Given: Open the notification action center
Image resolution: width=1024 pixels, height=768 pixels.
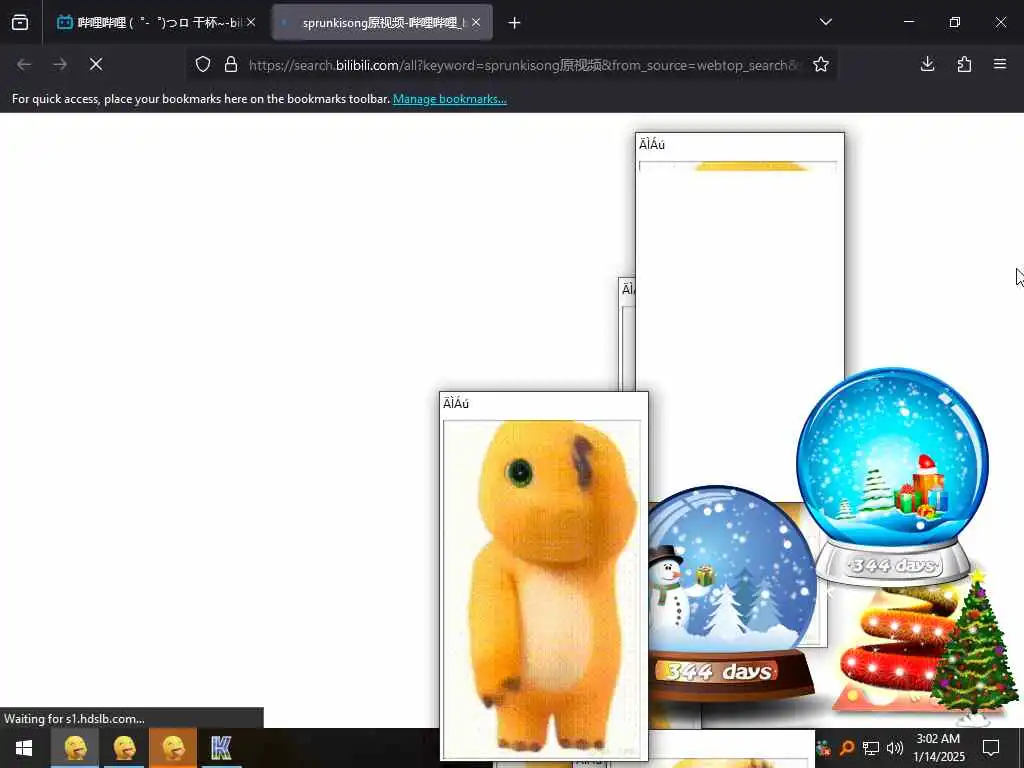Looking at the screenshot, I should [991, 748].
